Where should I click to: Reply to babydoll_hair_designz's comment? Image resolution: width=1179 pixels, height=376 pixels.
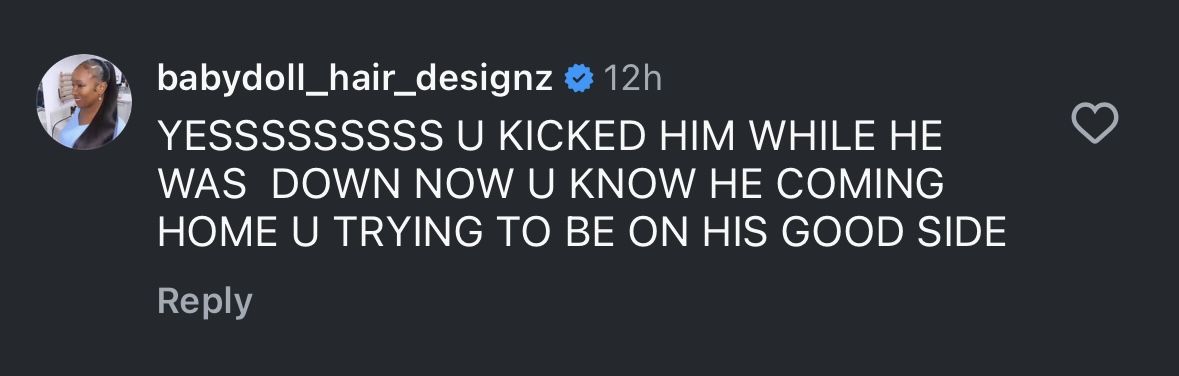coord(205,302)
